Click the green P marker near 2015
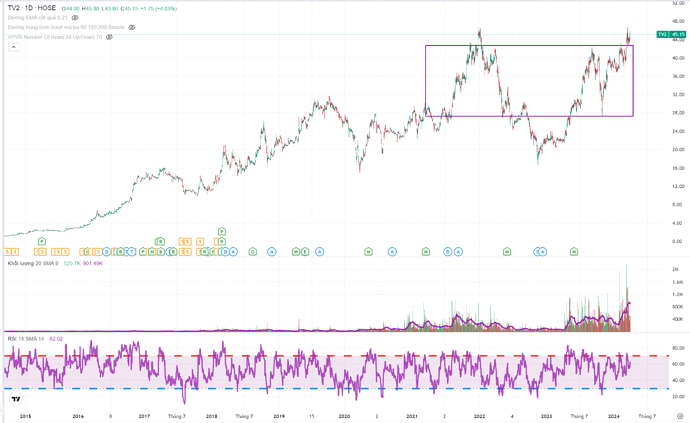690x423 pixels. click(42, 241)
